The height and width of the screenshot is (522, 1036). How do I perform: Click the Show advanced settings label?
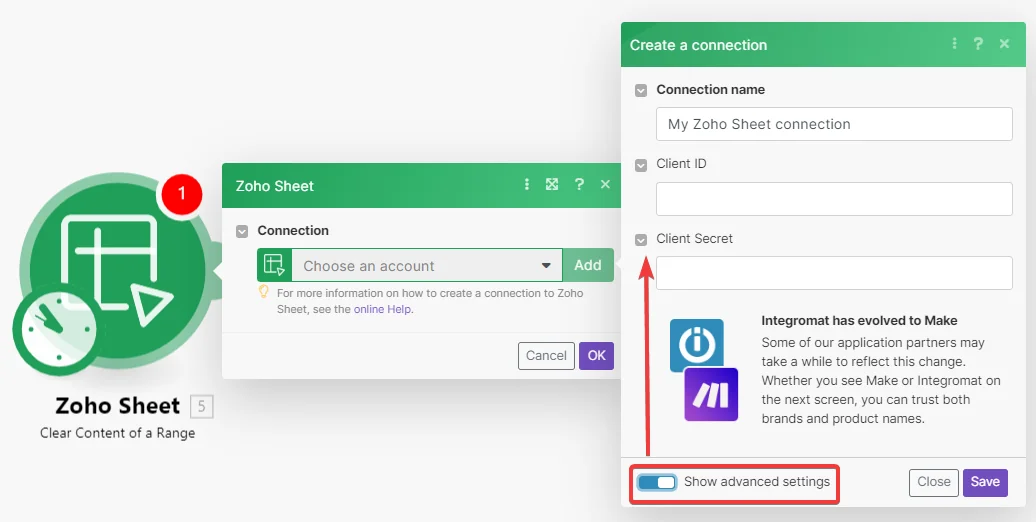point(757,482)
